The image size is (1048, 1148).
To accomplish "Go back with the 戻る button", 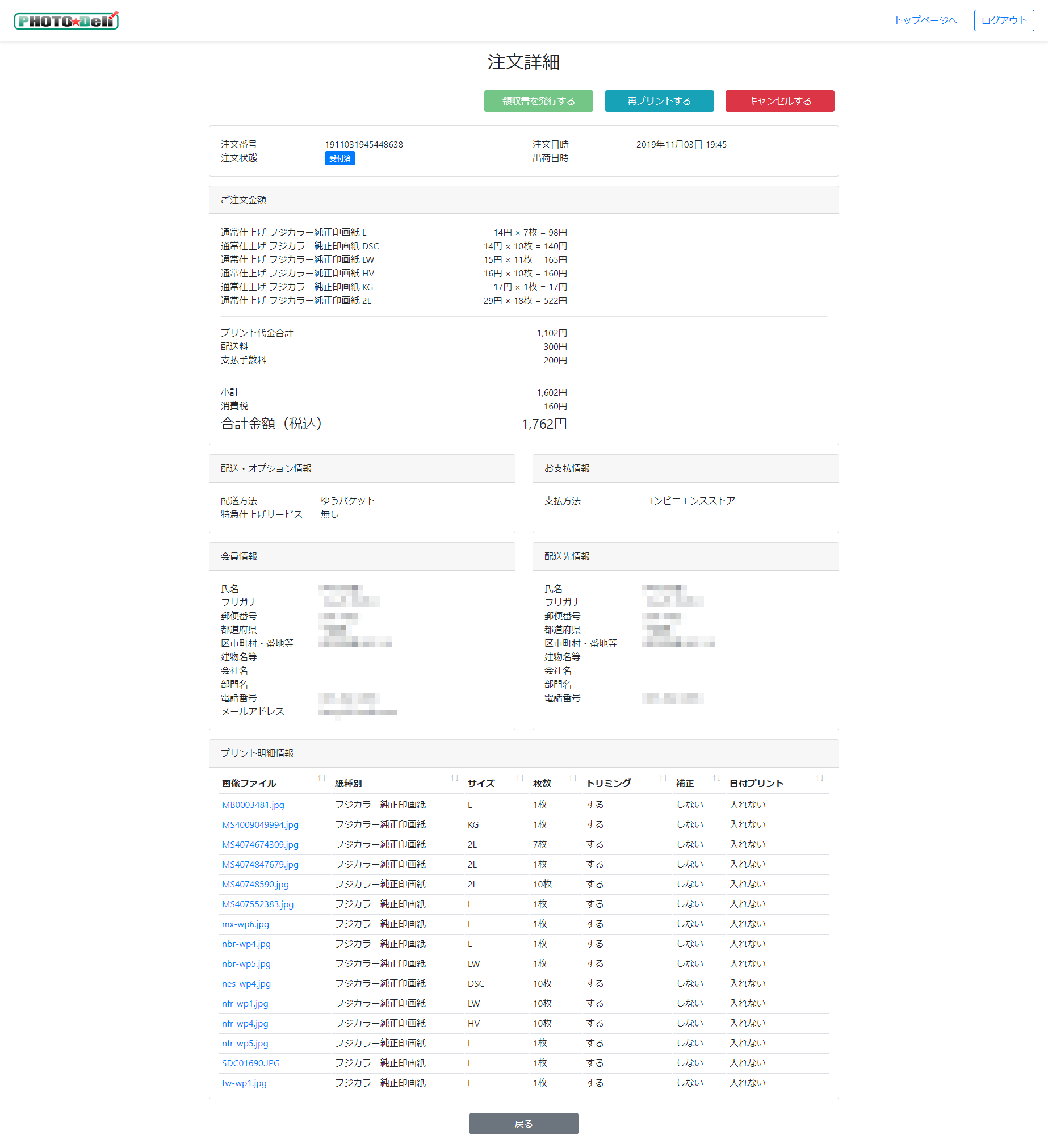I will [x=523, y=1124].
